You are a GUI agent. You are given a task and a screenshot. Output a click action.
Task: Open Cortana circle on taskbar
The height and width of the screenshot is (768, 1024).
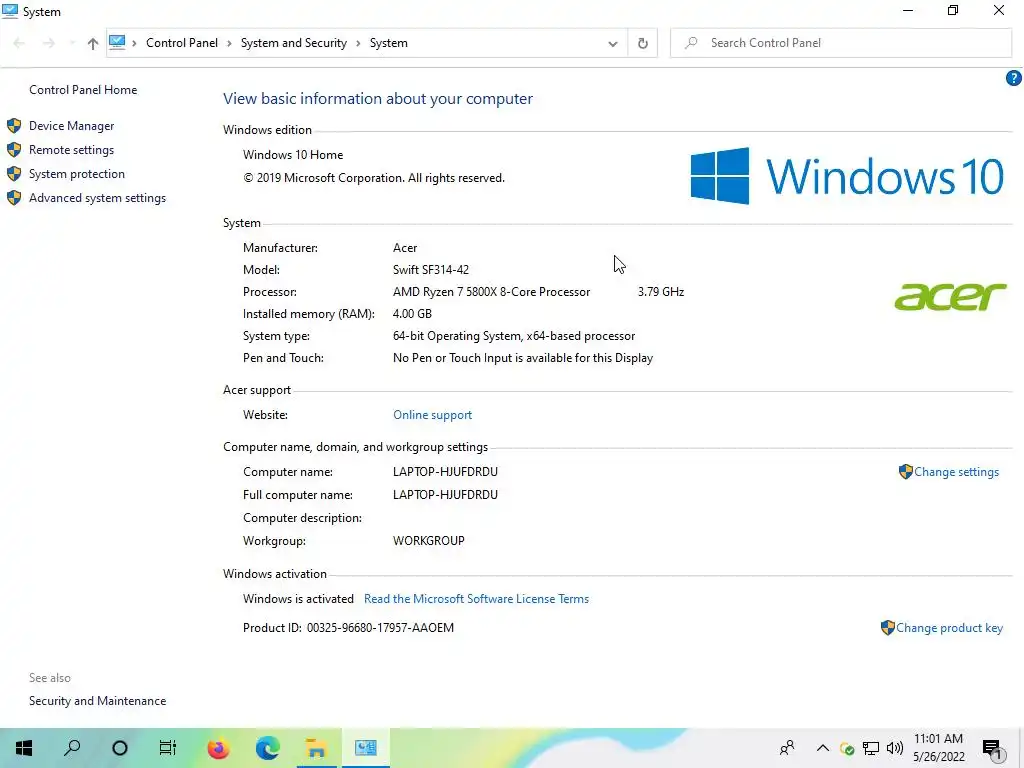coord(120,748)
